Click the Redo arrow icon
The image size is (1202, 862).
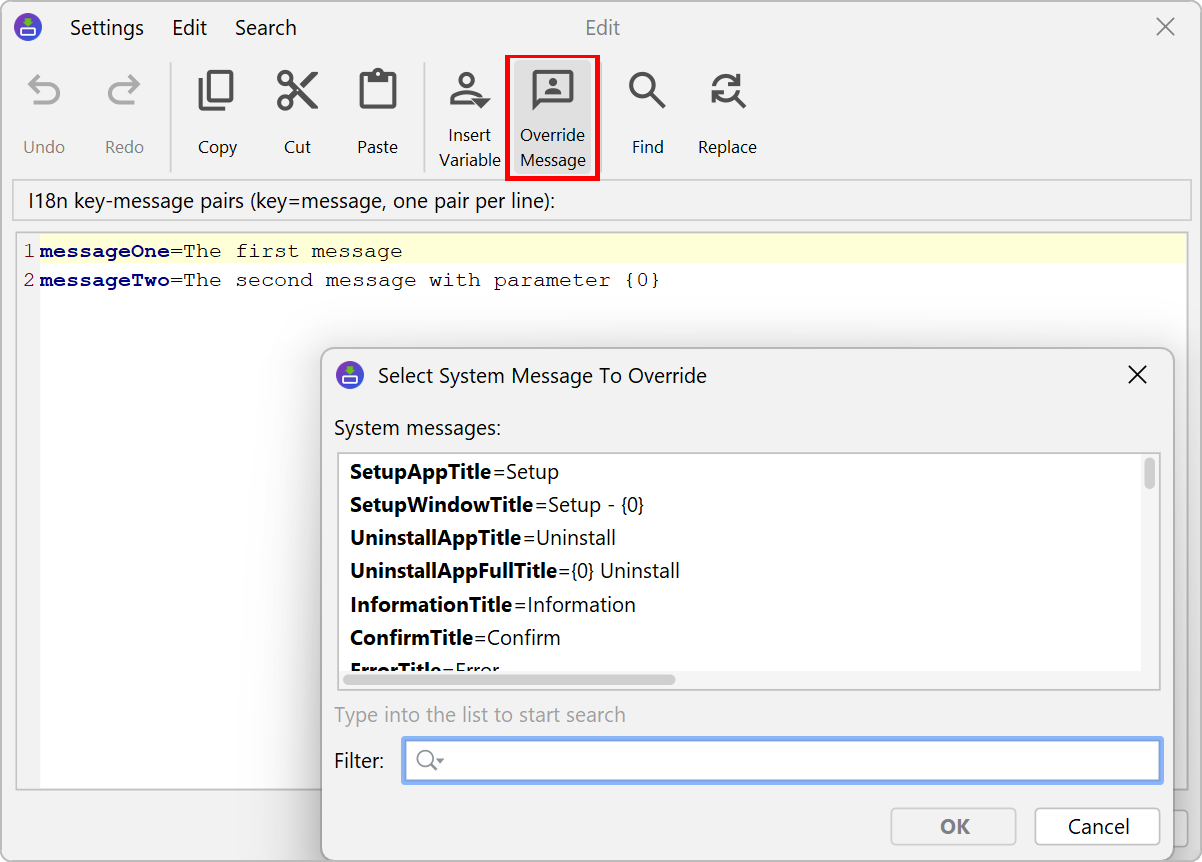(124, 93)
